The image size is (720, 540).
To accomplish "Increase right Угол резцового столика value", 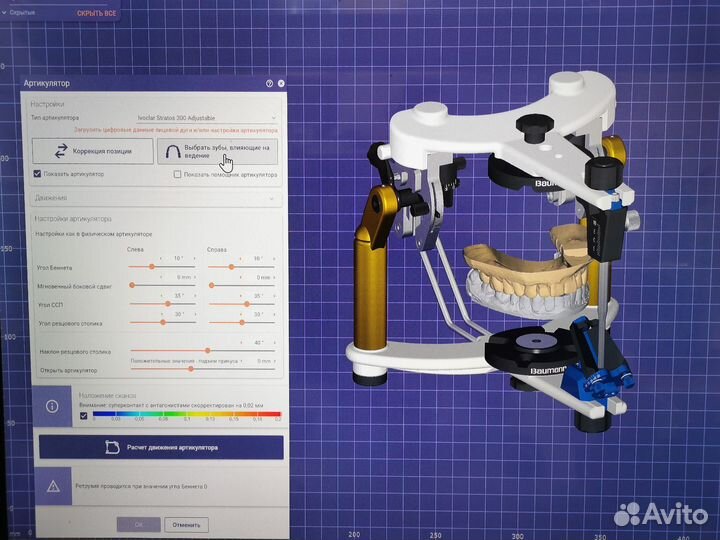I will pyautogui.click(x=274, y=315).
